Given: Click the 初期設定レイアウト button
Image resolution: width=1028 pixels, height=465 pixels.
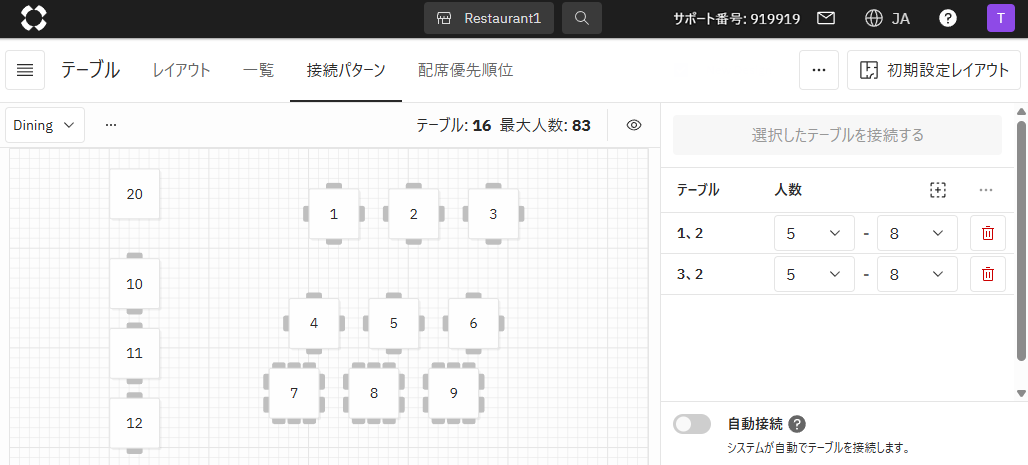Looking at the screenshot, I should (934, 70).
